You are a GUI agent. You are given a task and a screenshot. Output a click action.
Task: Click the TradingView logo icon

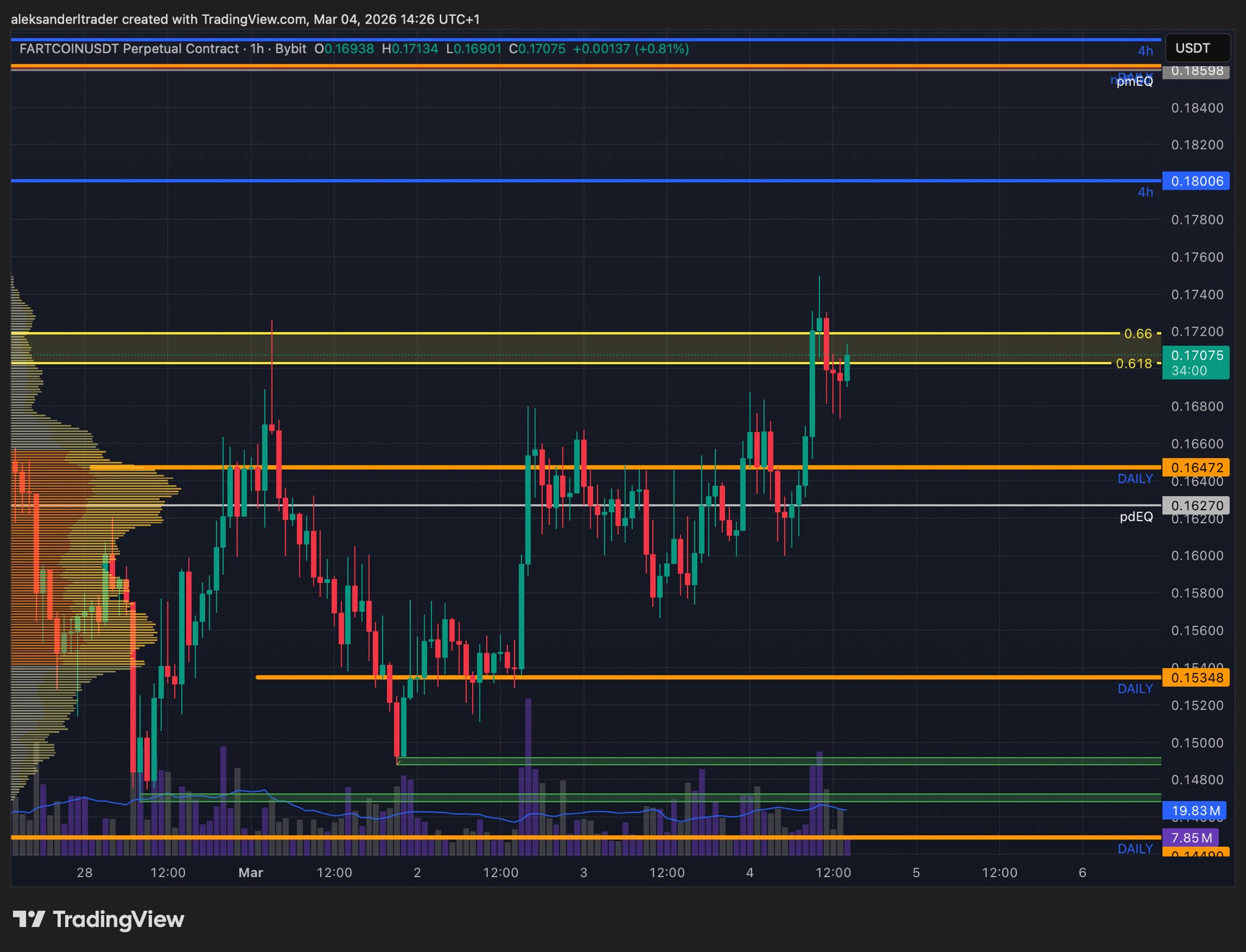29,919
